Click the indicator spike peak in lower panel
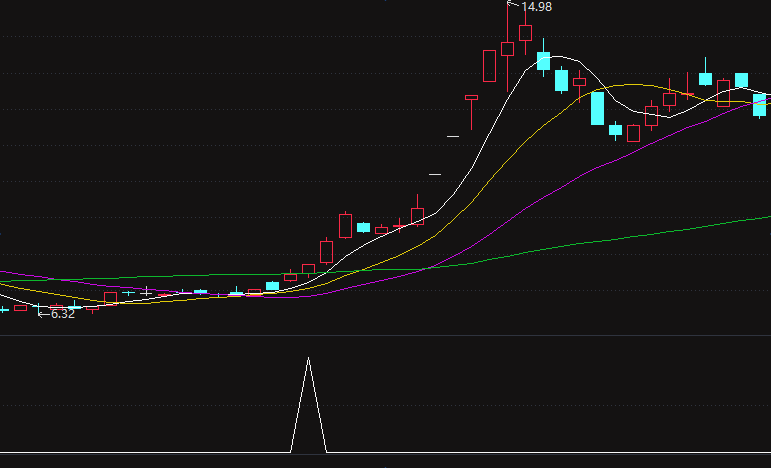 click(x=308, y=358)
